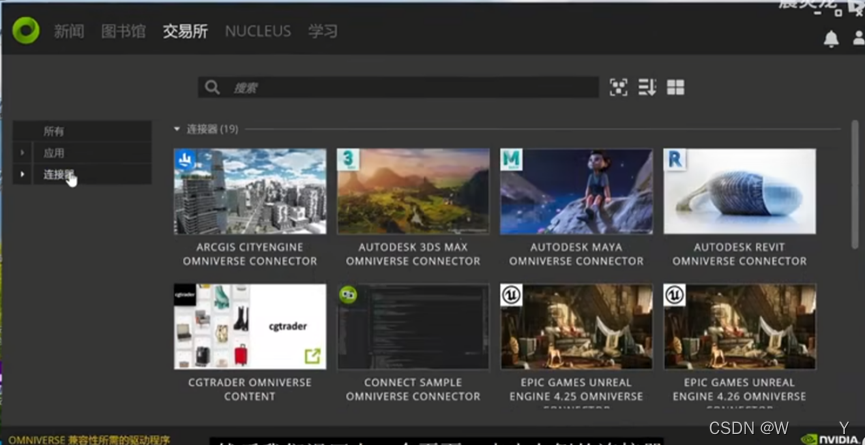Viewport: 865px width, 445px height.
Task: Collapse the 连接器 (19) section
Action: pyautogui.click(x=177, y=129)
